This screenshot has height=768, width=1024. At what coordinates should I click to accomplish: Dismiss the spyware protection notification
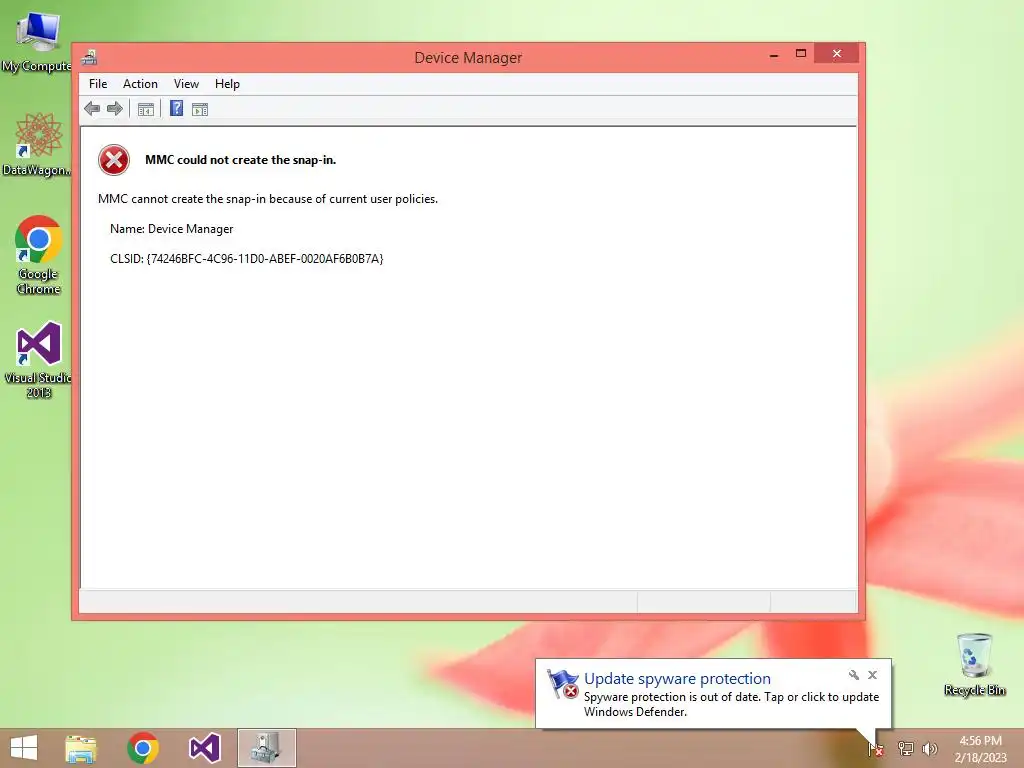pos(872,675)
